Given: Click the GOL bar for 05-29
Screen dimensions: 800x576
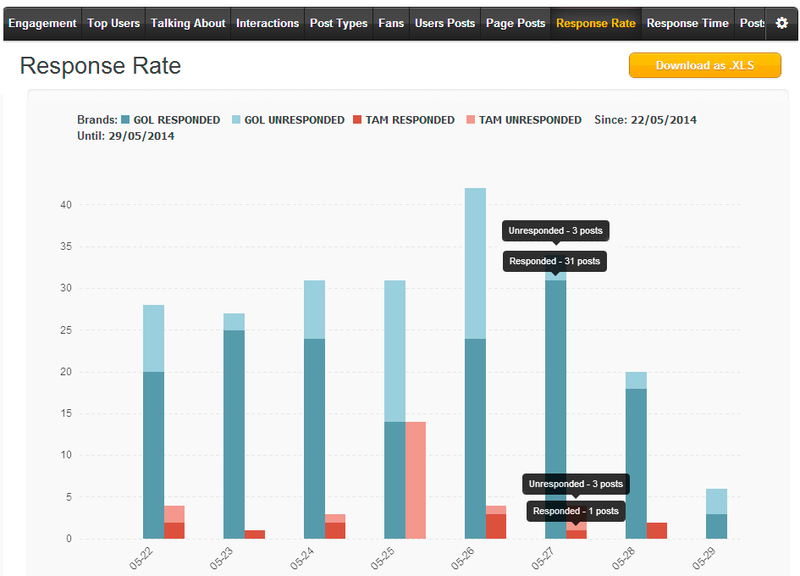Looking at the screenshot, I should click(716, 515).
